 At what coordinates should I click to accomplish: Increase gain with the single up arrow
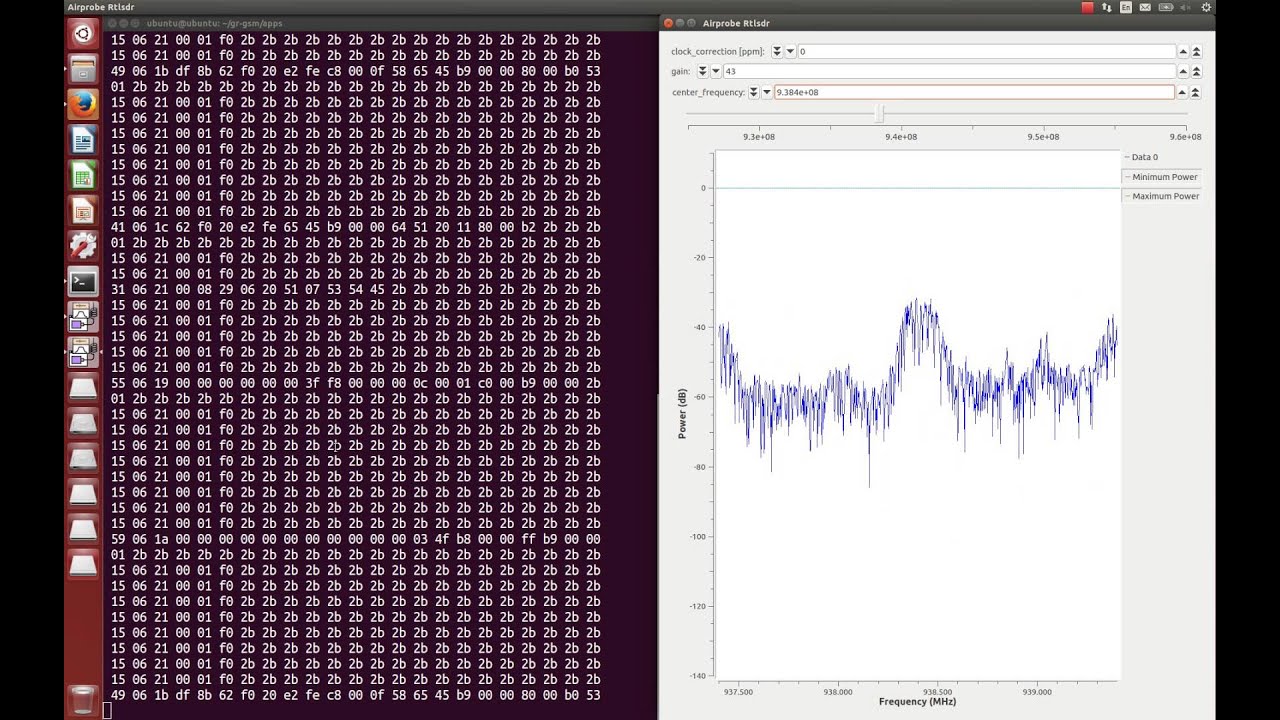pyautogui.click(x=1183, y=71)
